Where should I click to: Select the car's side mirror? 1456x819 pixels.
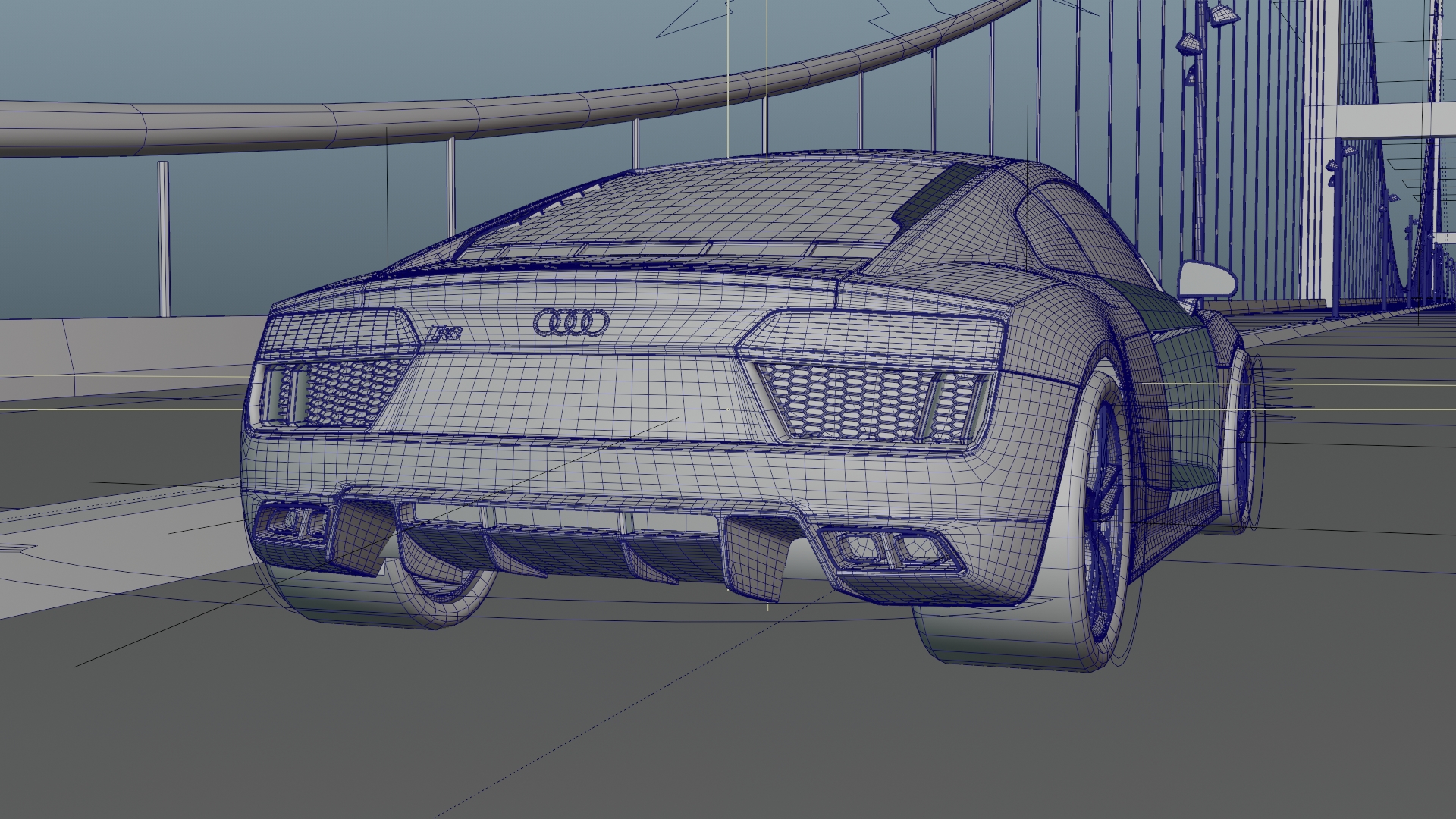coord(1207,278)
